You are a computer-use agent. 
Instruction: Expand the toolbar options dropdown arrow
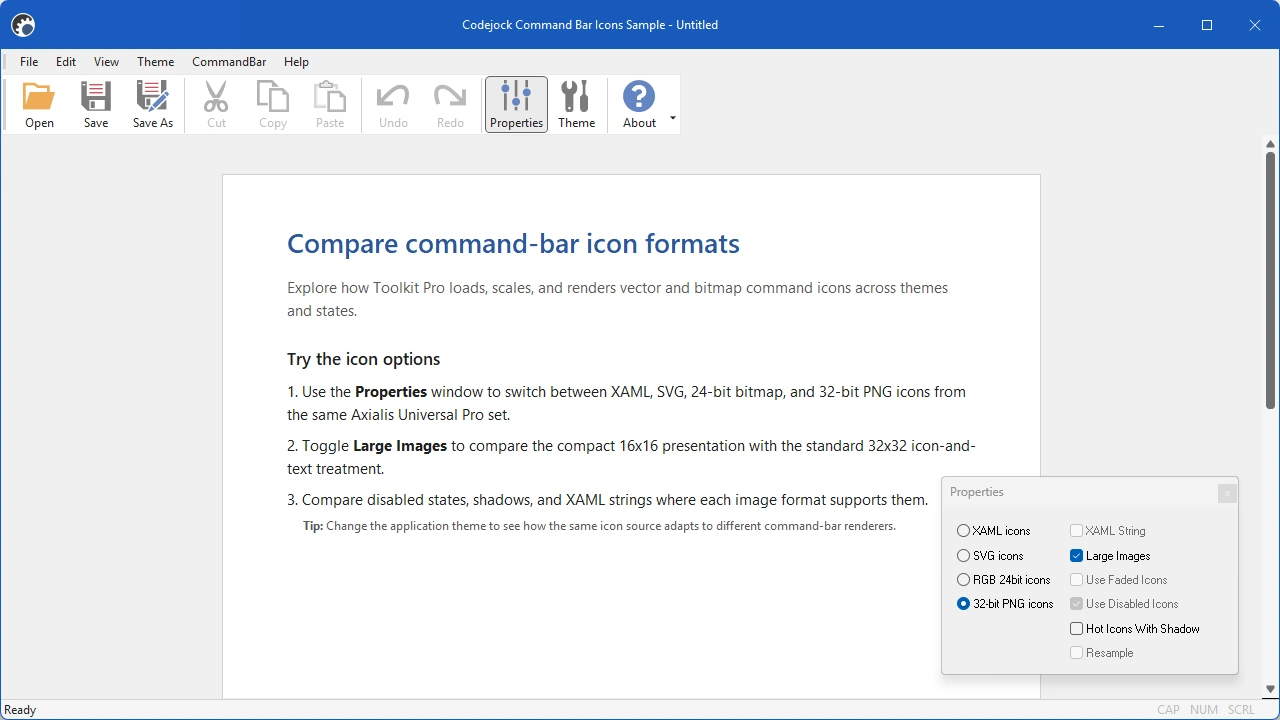click(673, 117)
